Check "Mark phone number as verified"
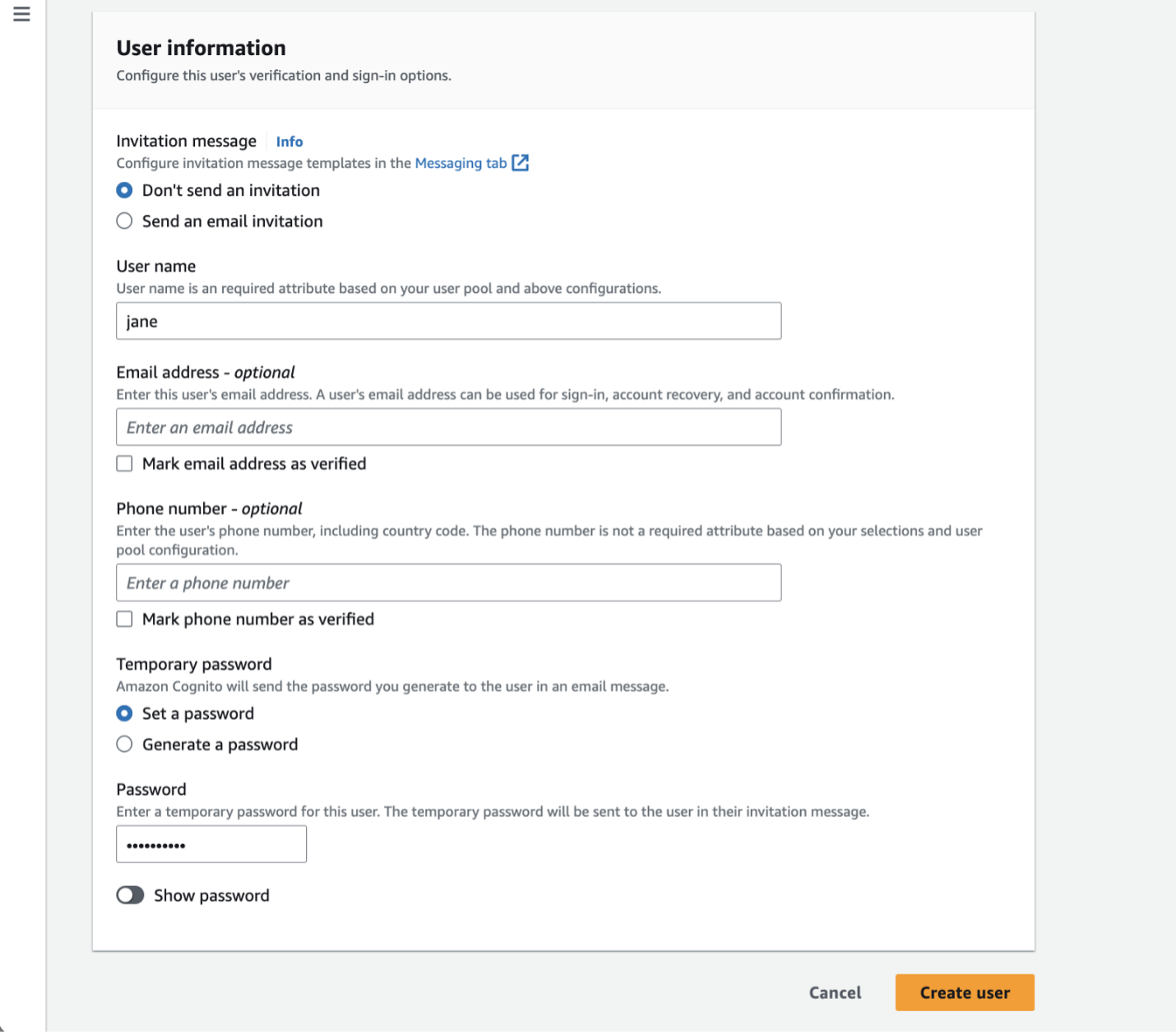The width and height of the screenshot is (1176, 1035). pos(124,619)
